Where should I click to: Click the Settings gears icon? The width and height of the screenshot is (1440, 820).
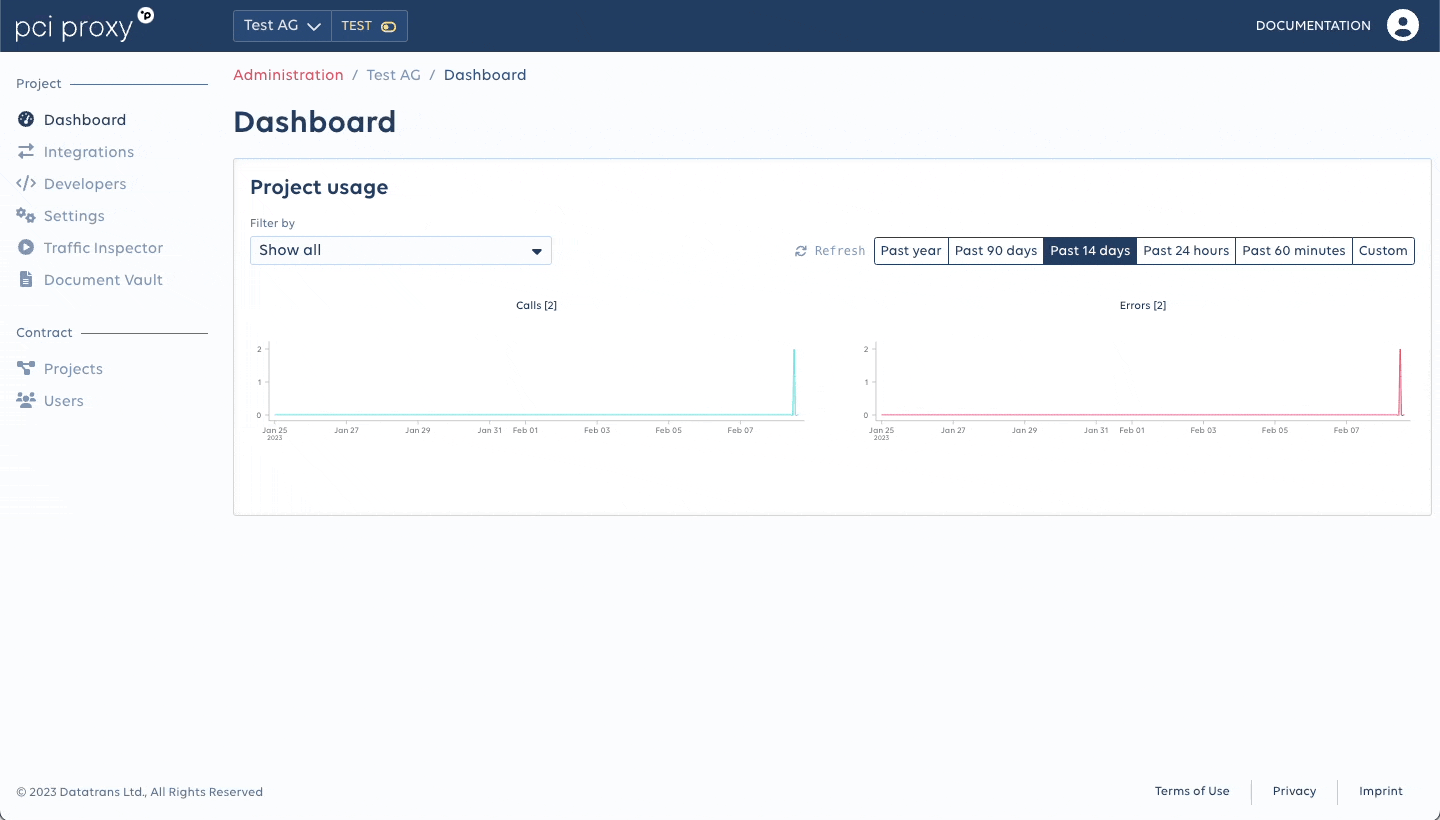tap(26, 216)
